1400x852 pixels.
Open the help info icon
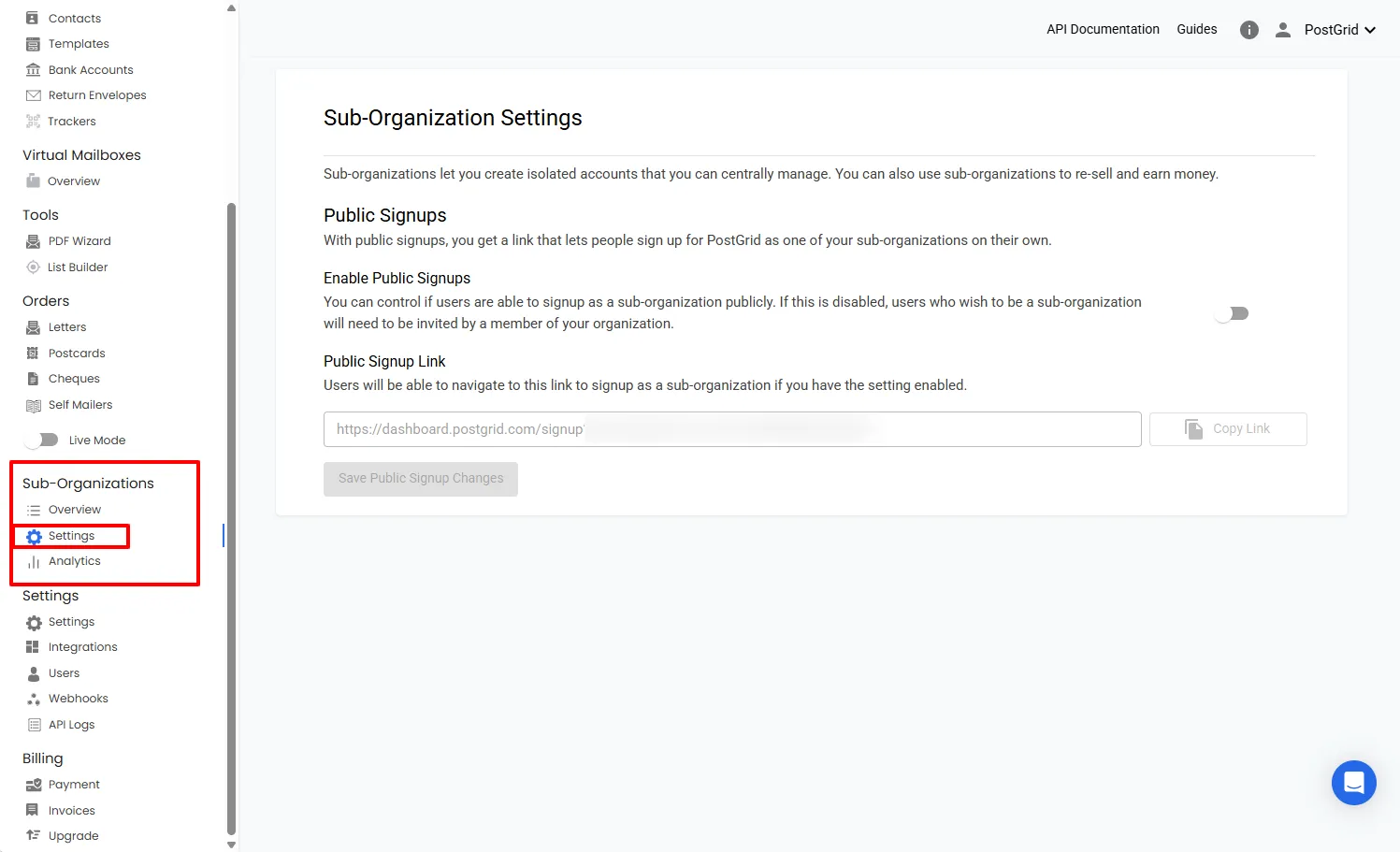tap(1248, 29)
